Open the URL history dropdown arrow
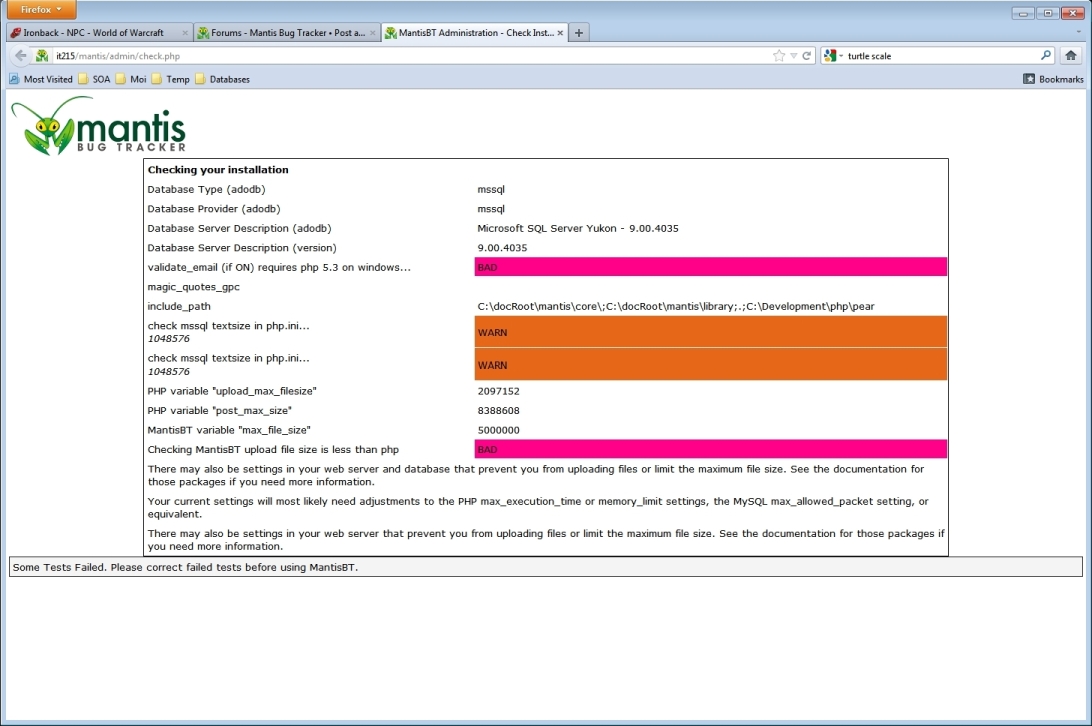Image resolution: width=1092 pixels, height=726 pixels. pyautogui.click(x=793, y=56)
